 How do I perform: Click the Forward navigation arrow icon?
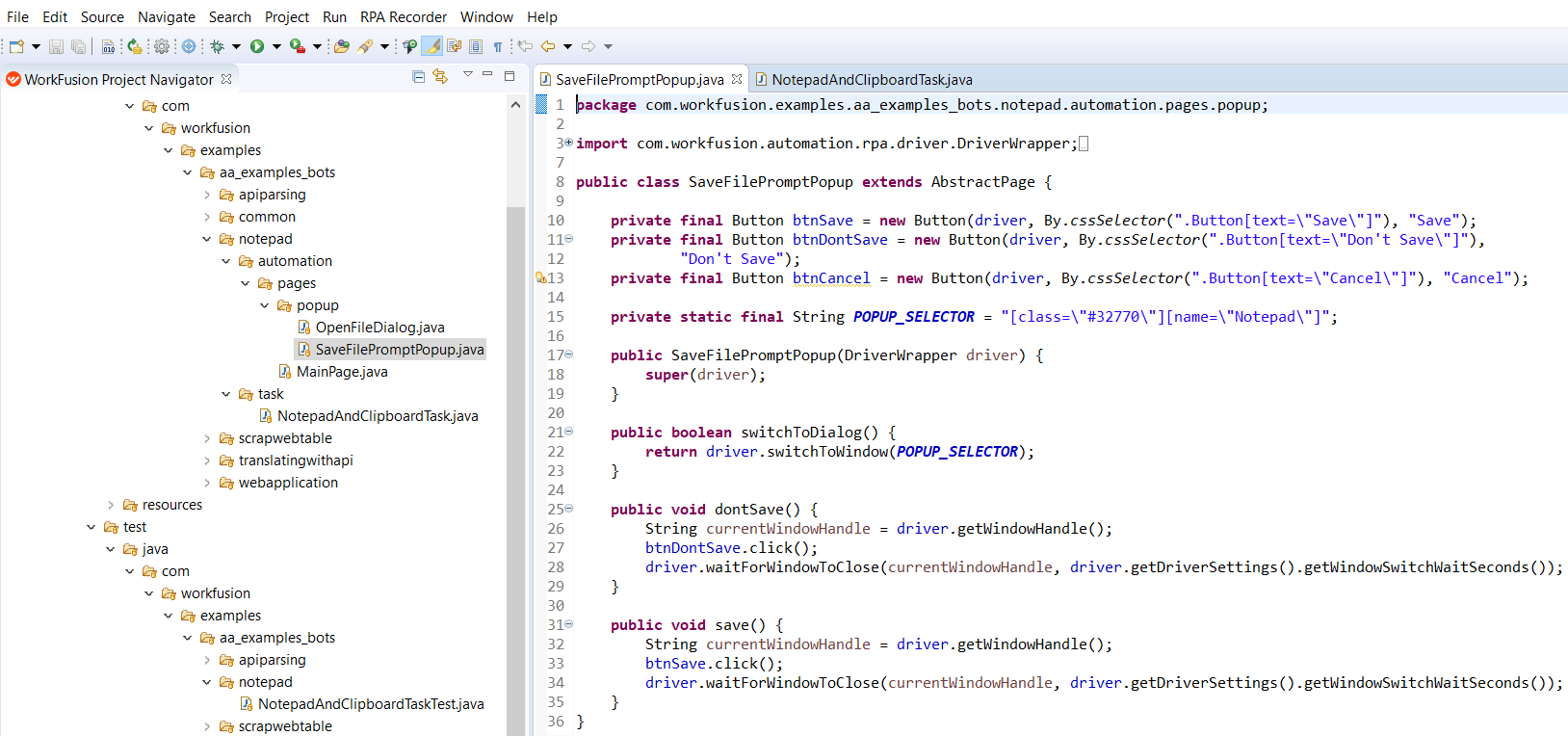point(588,46)
